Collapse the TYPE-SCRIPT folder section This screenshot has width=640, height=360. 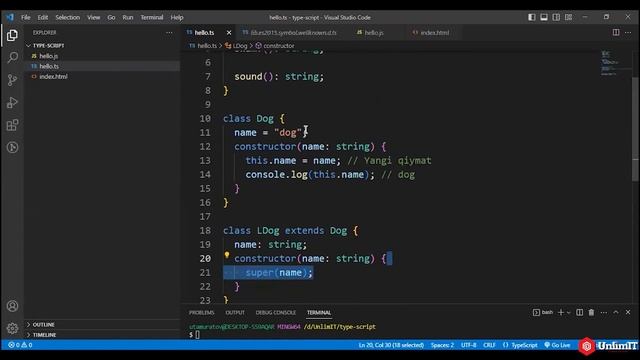tap(102, 46)
